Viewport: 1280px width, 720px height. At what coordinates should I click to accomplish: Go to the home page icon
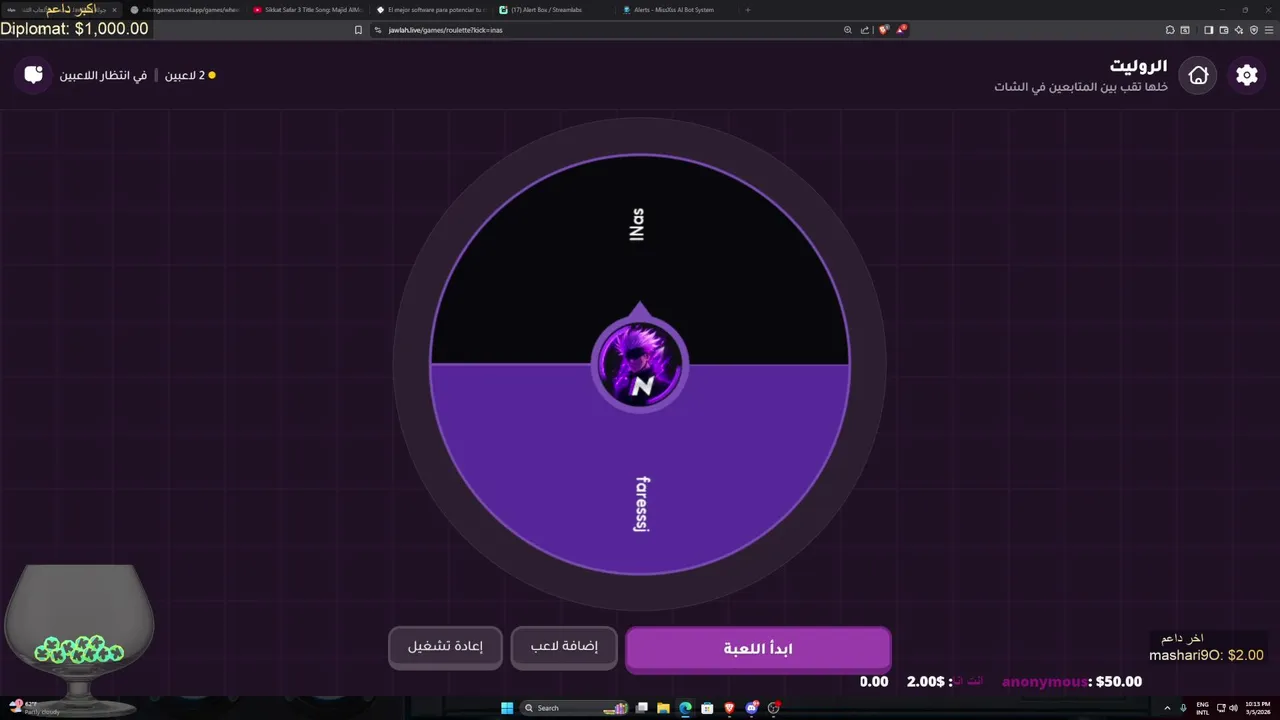pyautogui.click(x=1198, y=75)
